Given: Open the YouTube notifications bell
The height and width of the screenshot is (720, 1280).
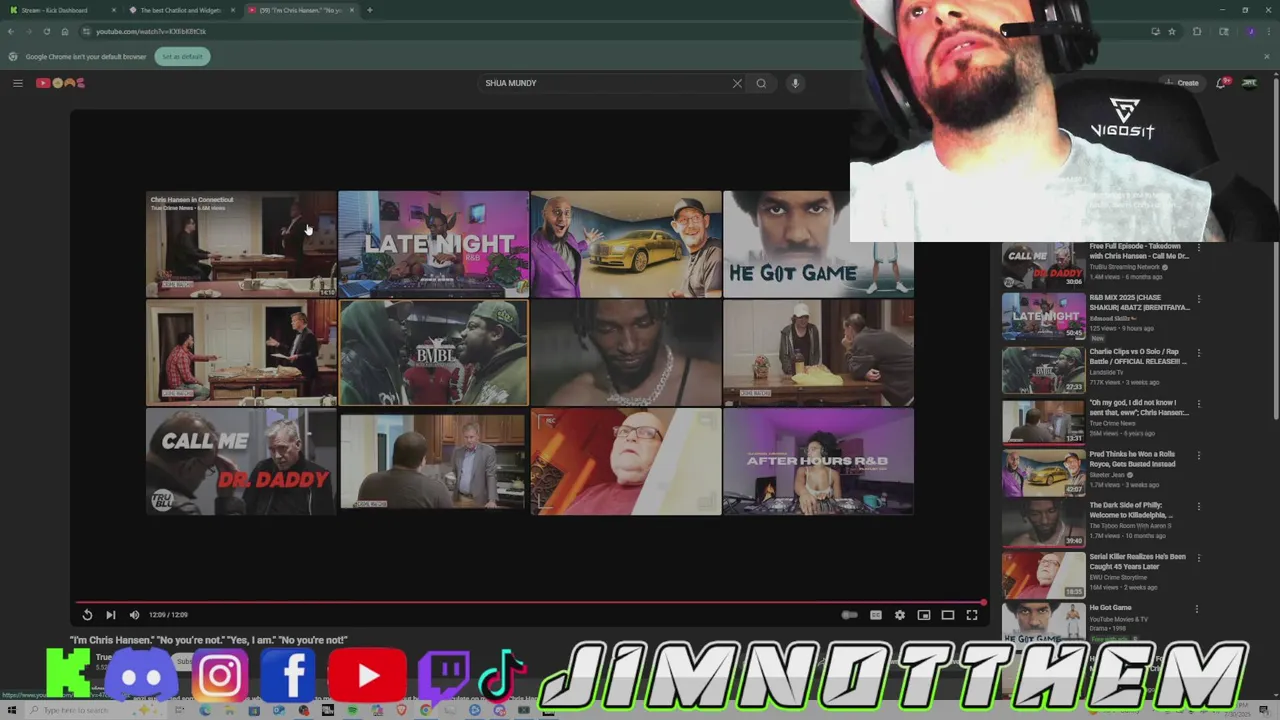Looking at the screenshot, I should coord(1221,83).
